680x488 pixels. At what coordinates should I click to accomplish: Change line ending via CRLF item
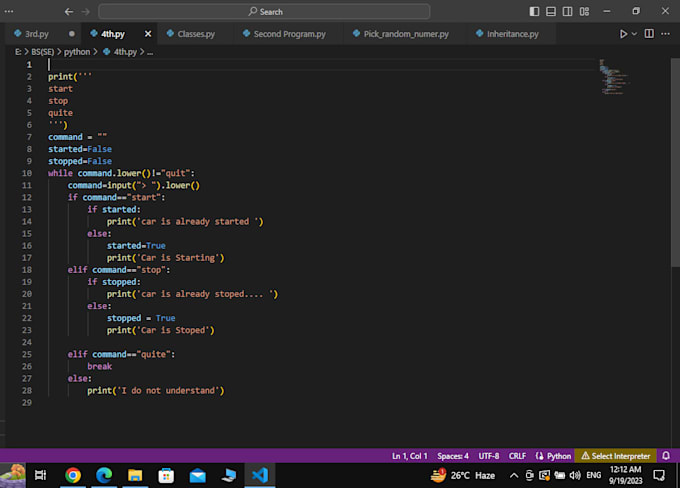click(x=517, y=456)
